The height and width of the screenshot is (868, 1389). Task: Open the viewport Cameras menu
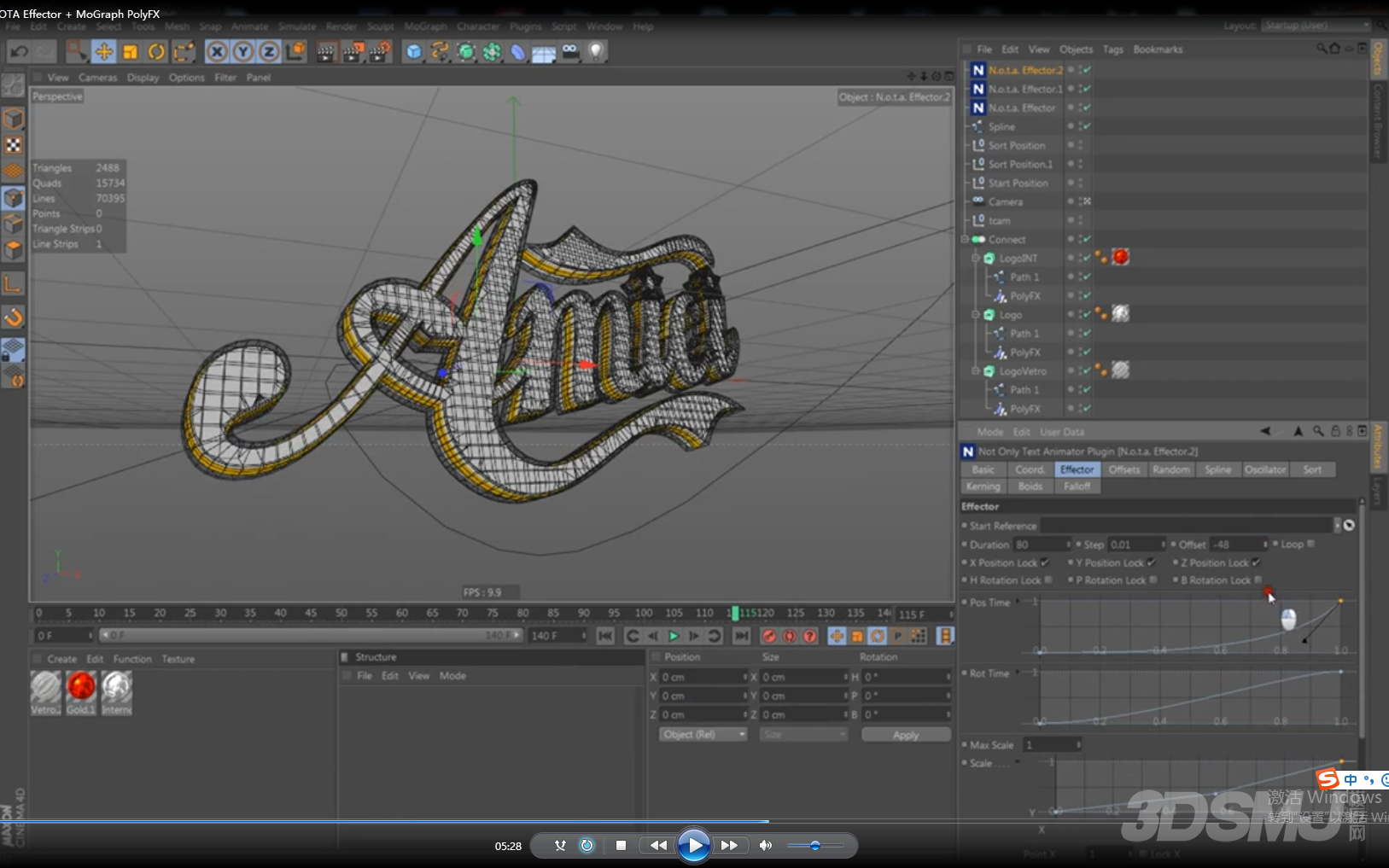(97, 78)
